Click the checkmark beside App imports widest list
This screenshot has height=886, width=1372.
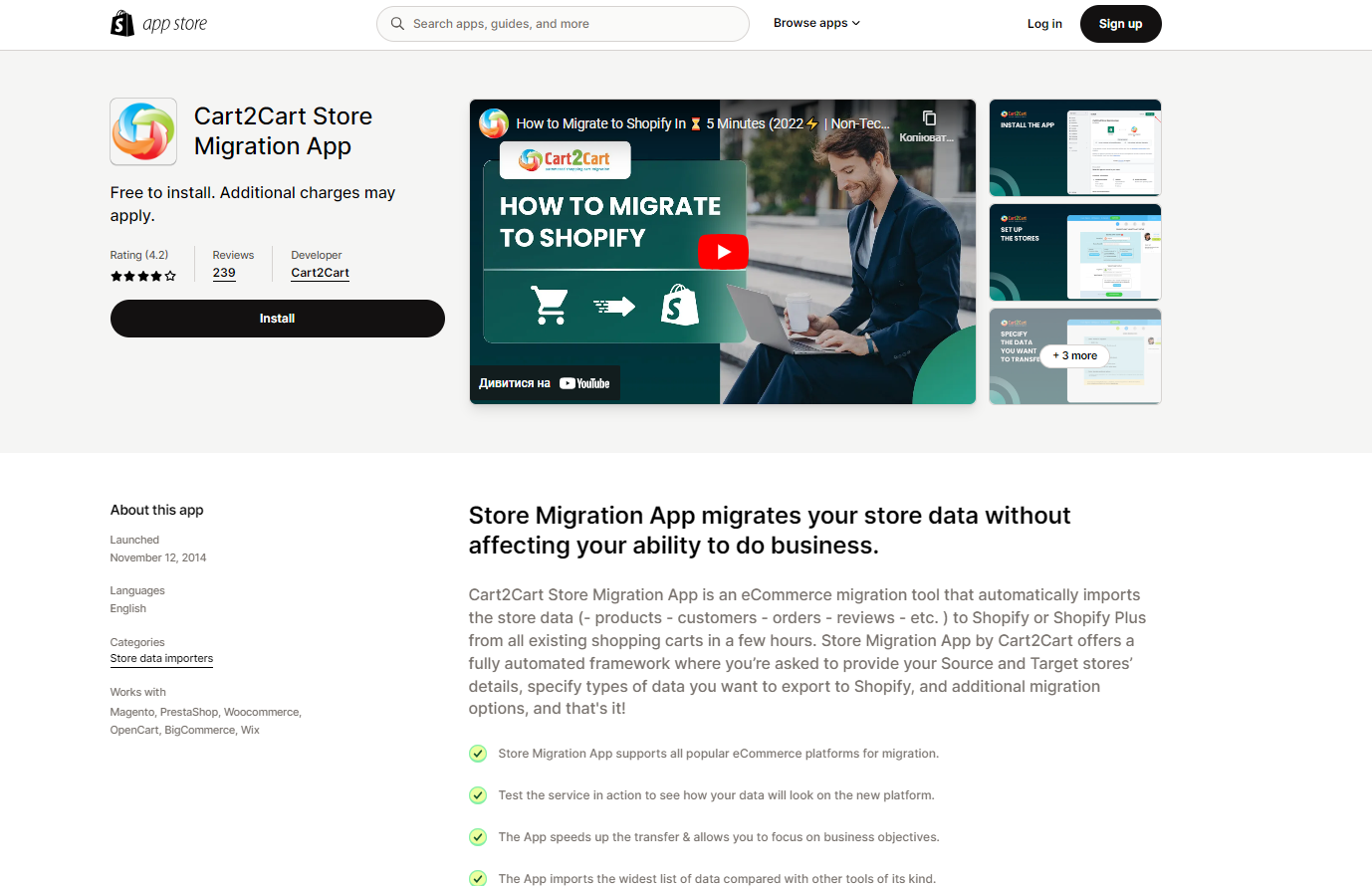point(478,878)
